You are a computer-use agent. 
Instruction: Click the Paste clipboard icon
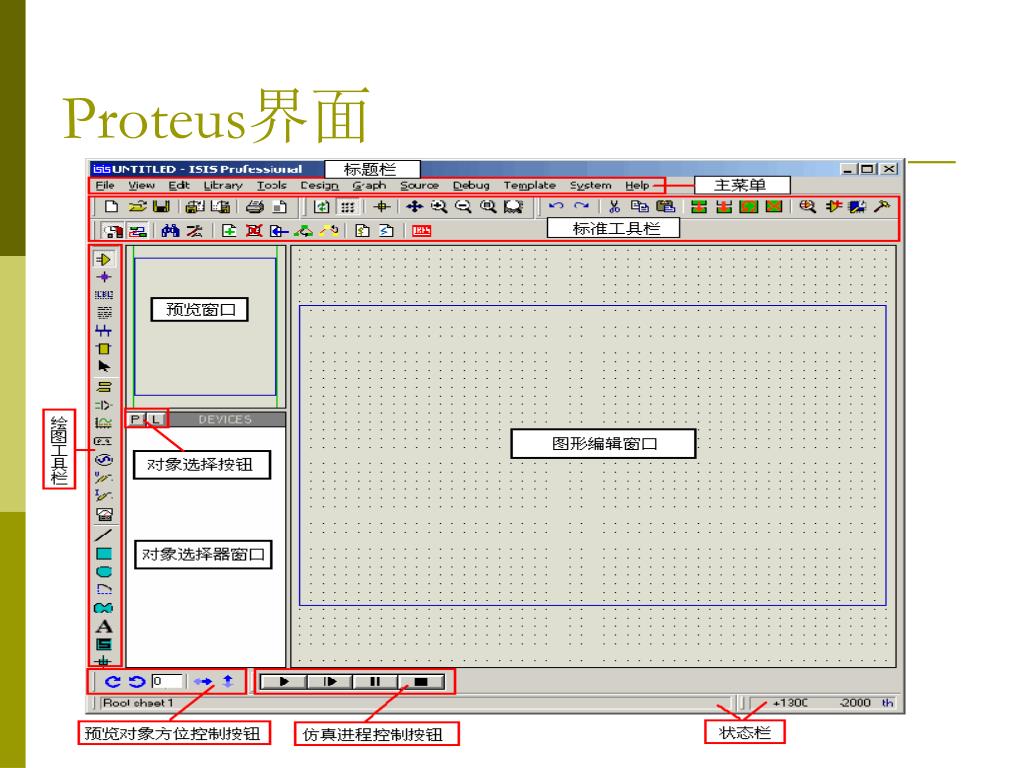[x=665, y=207]
